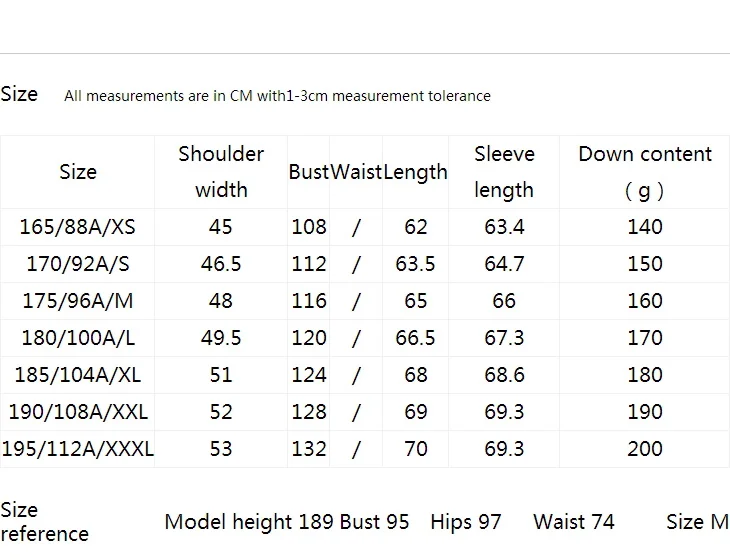Screen dimensions: 730x560
Task: Click the 175/96A/M size cell
Action: [x=78, y=301]
